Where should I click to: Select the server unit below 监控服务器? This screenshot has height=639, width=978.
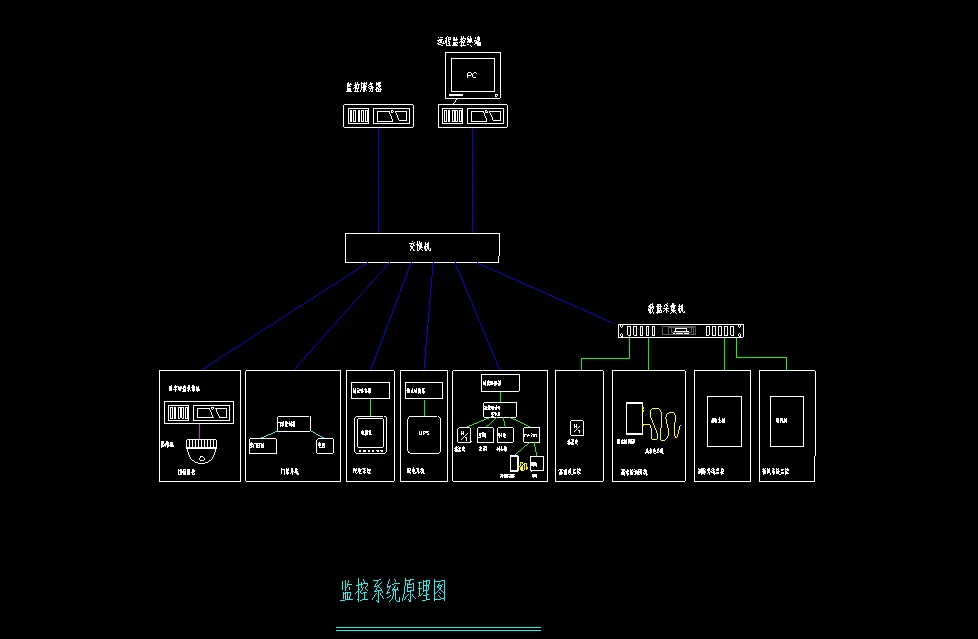tap(379, 116)
